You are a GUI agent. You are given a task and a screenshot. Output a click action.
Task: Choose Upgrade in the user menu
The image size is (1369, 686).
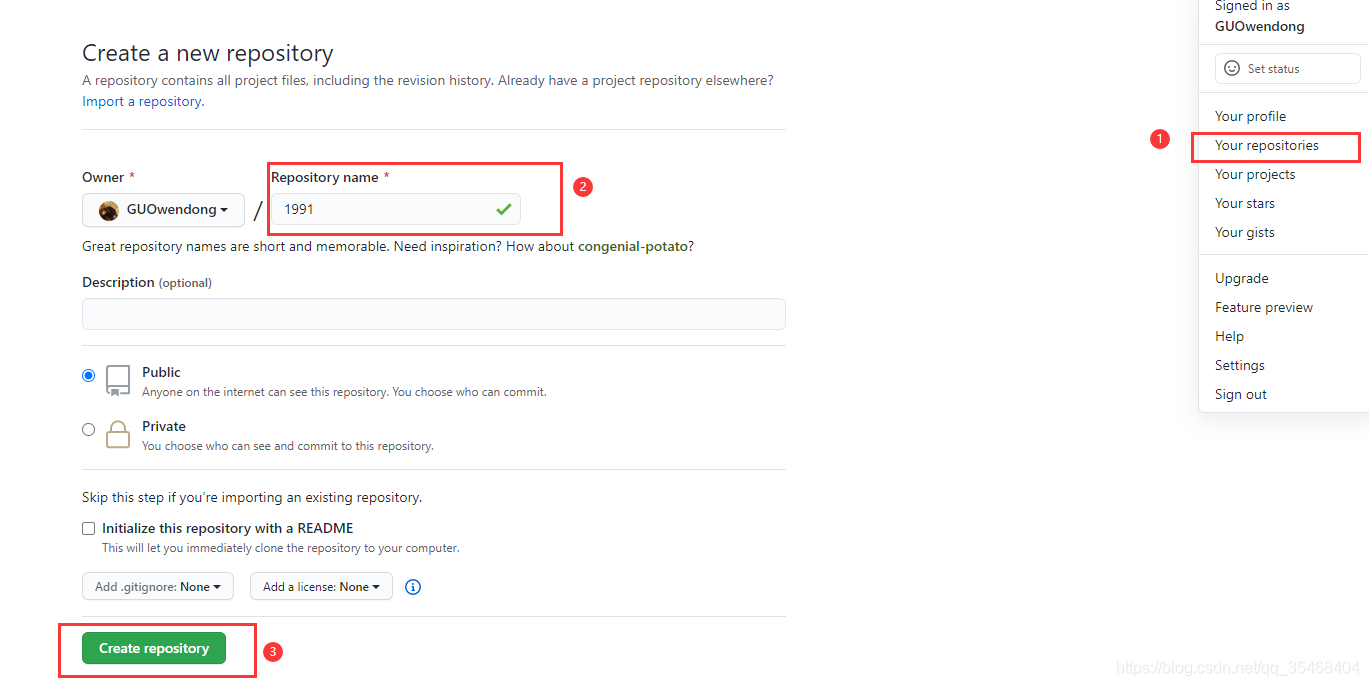tap(1242, 278)
